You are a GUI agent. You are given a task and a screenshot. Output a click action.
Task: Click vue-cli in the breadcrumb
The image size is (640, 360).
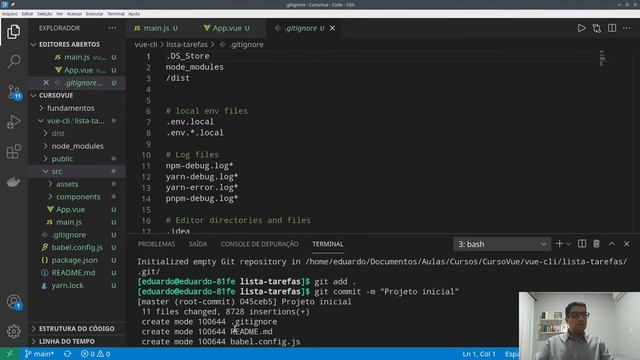[x=146, y=44]
